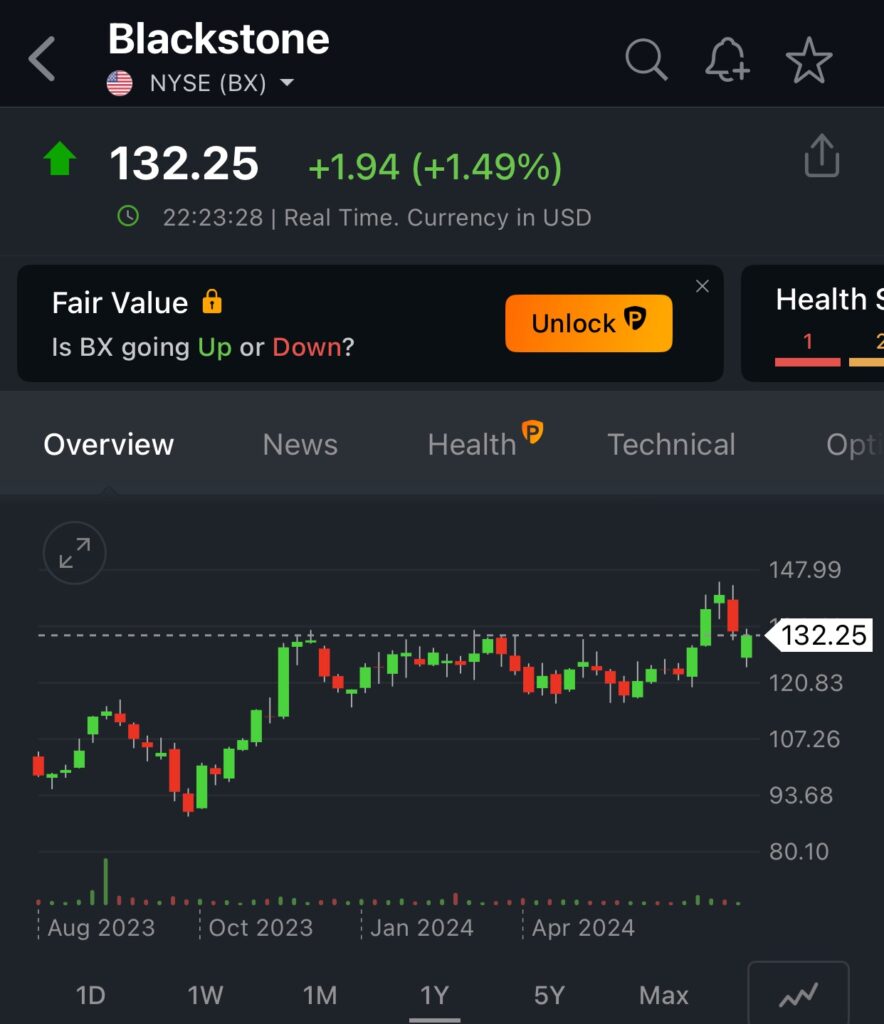This screenshot has height=1024, width=884.
Task: Set chart range to 5Y
Action: [549, 996]
